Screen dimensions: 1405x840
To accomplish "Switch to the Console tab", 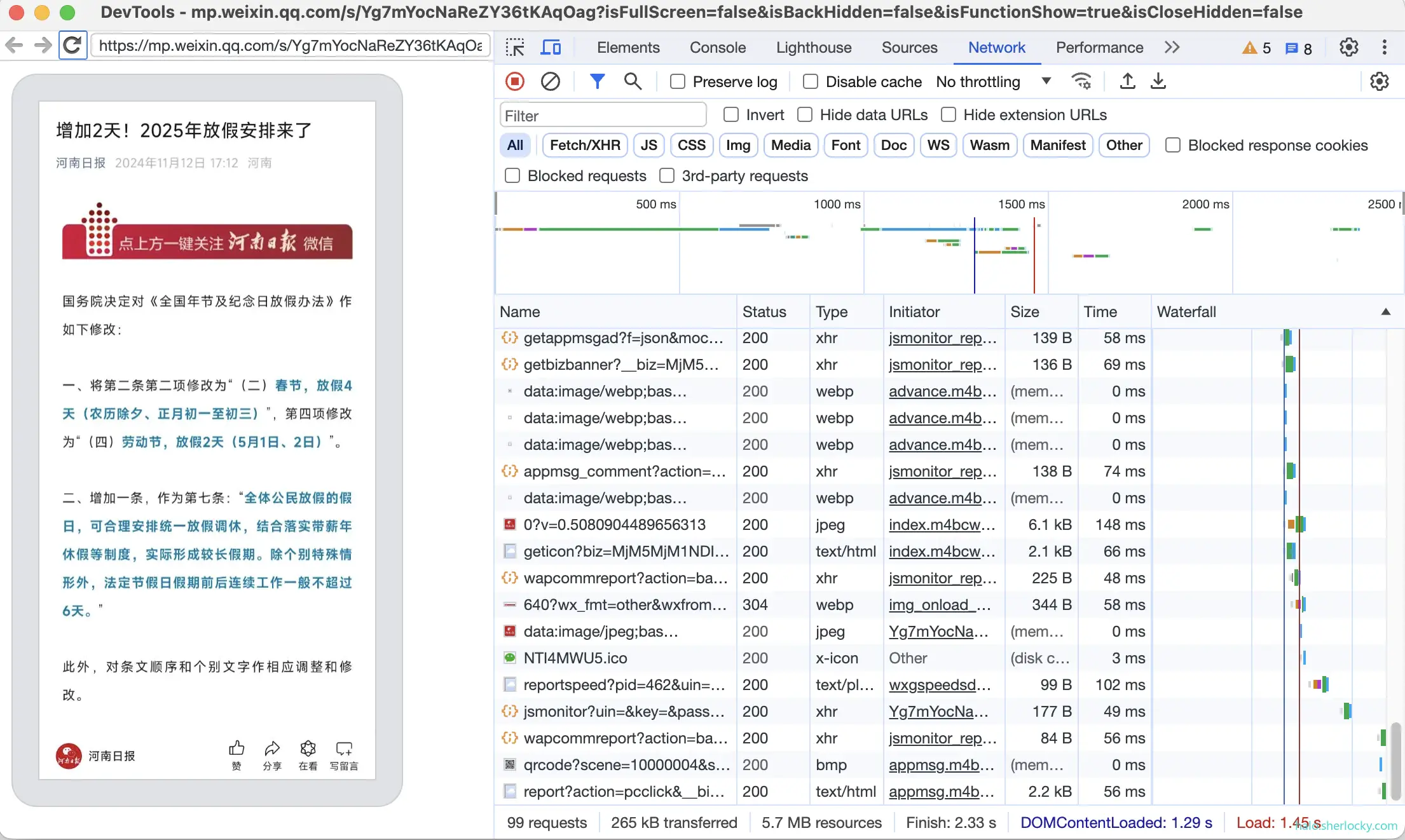I will pyautogui.click(x=717, y=47).
